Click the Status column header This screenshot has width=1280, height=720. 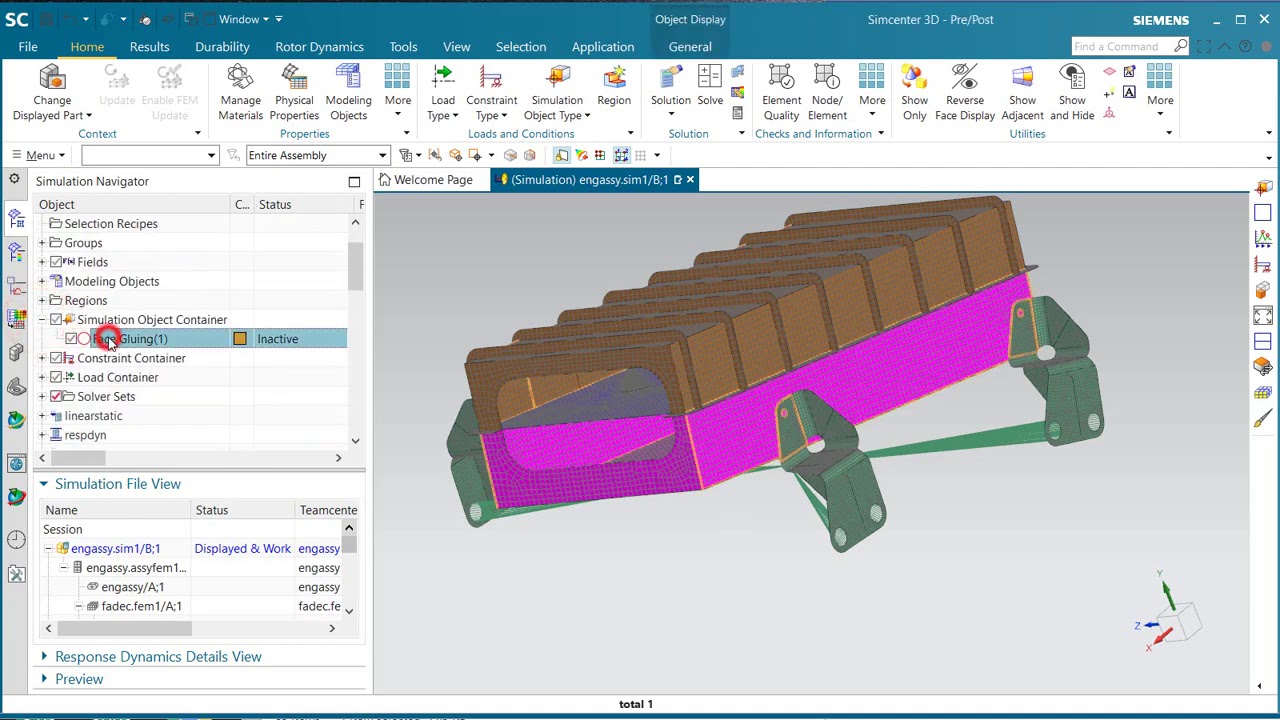point(275,205)
